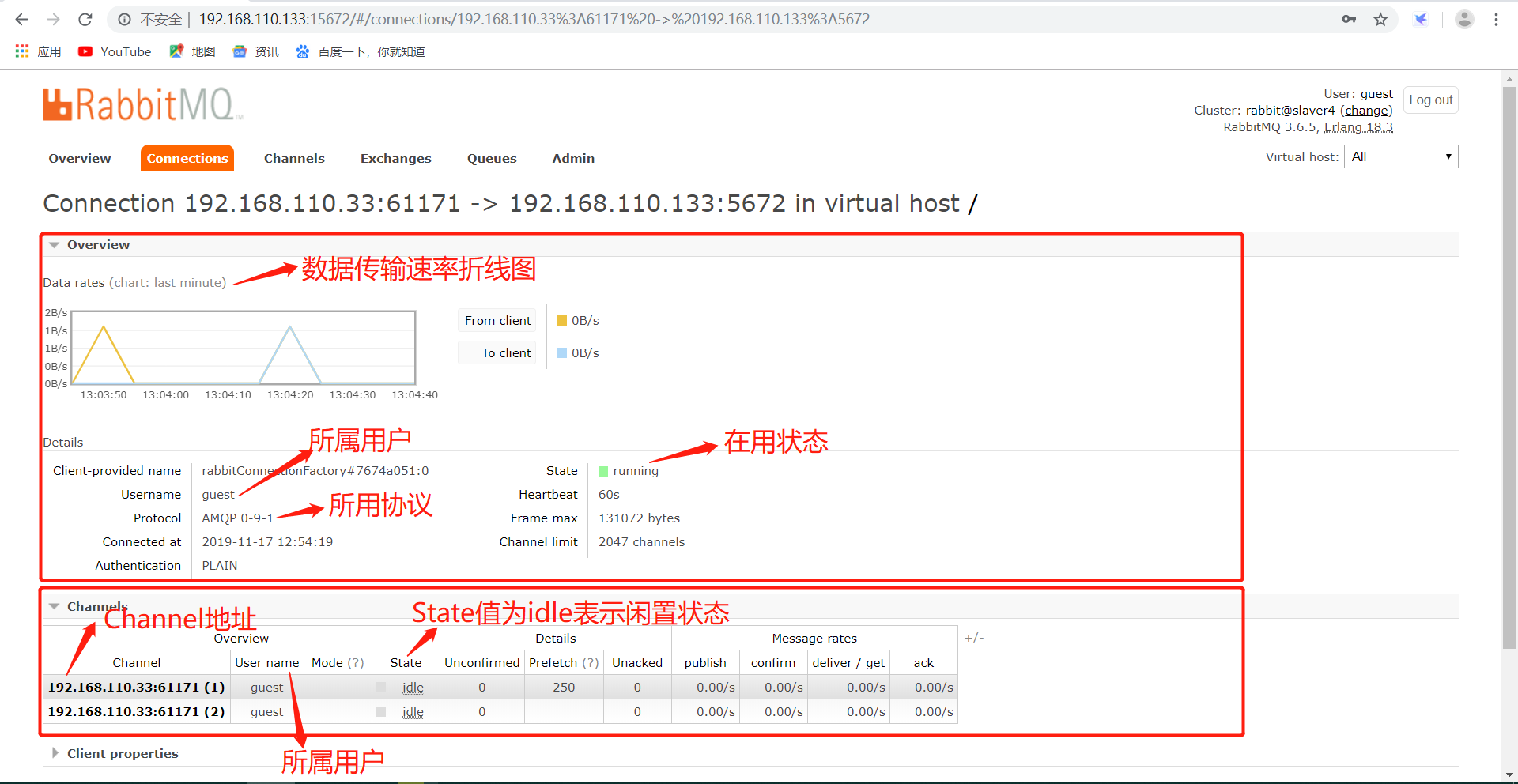
Task: Toggle table columns with +/- control
Action: (x=974, y=638)
